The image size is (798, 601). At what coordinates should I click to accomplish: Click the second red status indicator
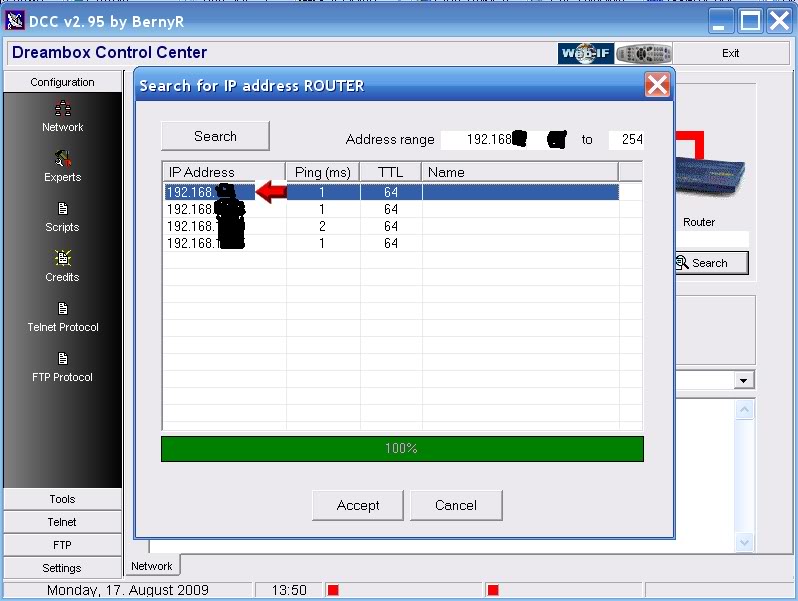click(x=493, y=590)
